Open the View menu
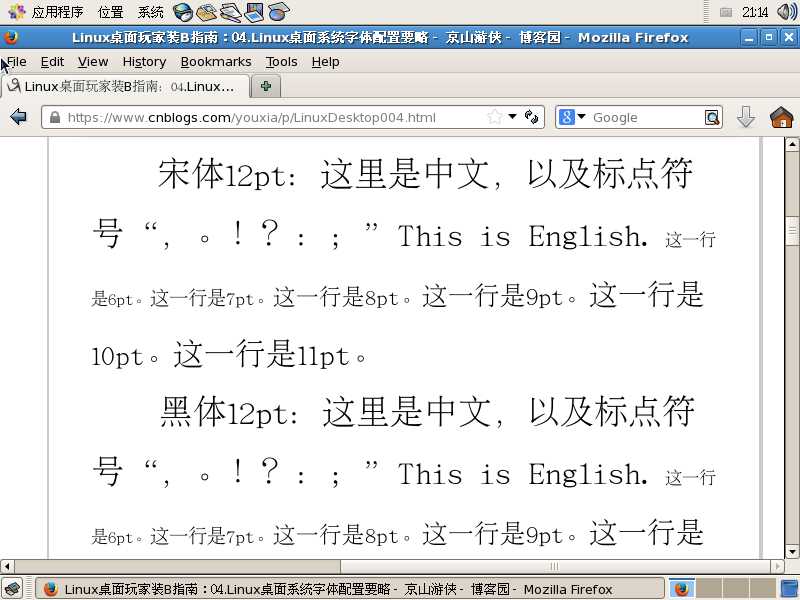 tap(93, 62)
